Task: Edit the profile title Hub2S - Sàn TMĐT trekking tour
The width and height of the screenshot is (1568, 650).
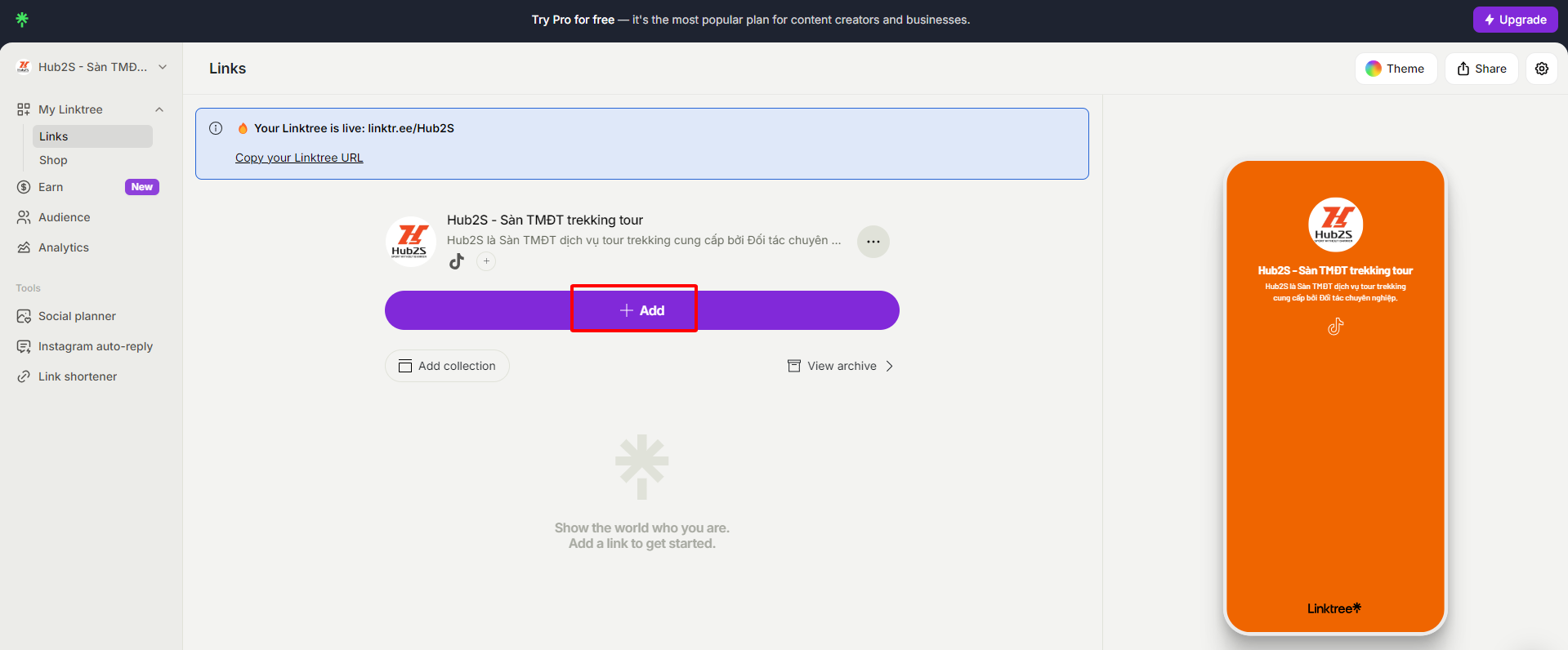Action: point(545,220)
